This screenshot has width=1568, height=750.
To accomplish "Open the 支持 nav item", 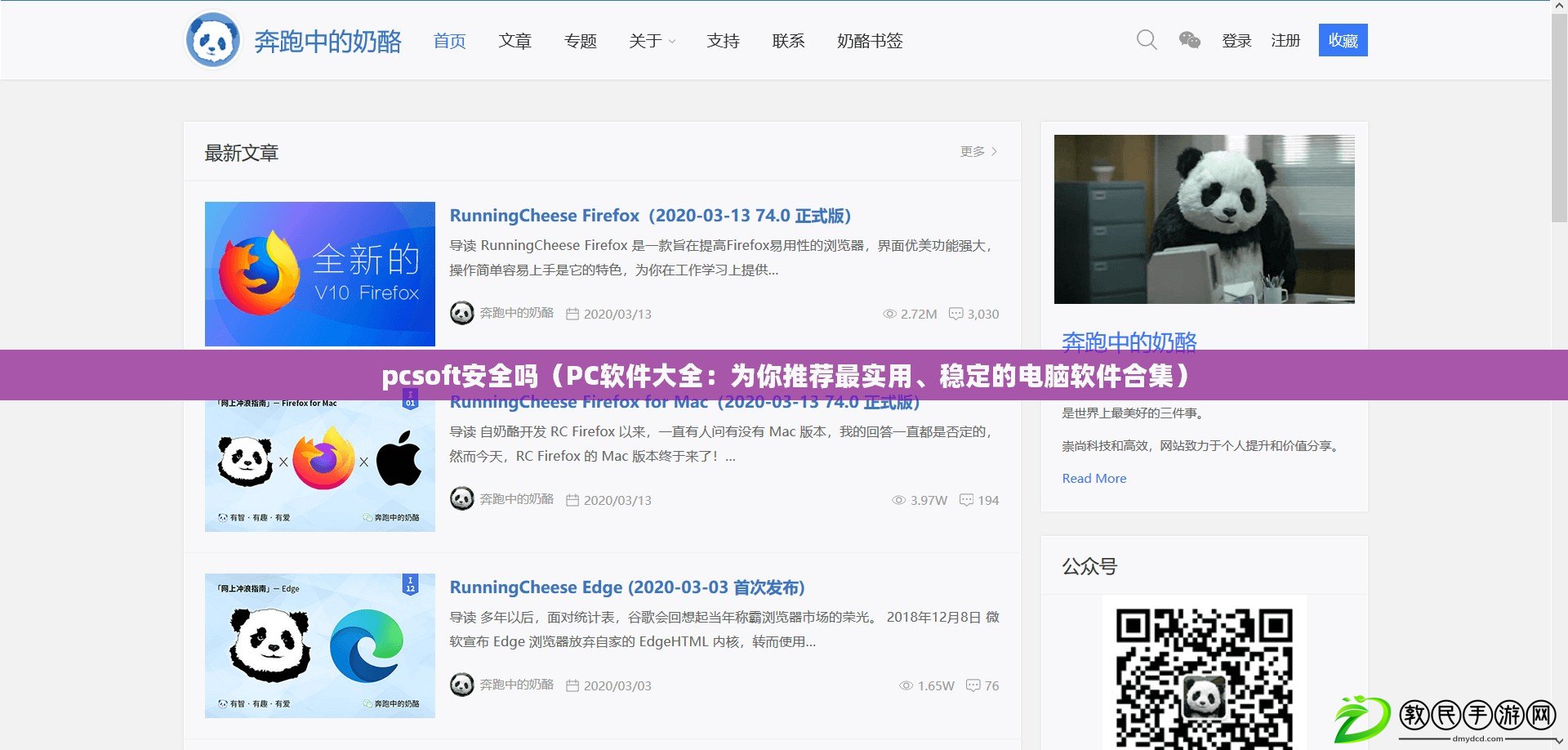I will (x=723, y=41).
